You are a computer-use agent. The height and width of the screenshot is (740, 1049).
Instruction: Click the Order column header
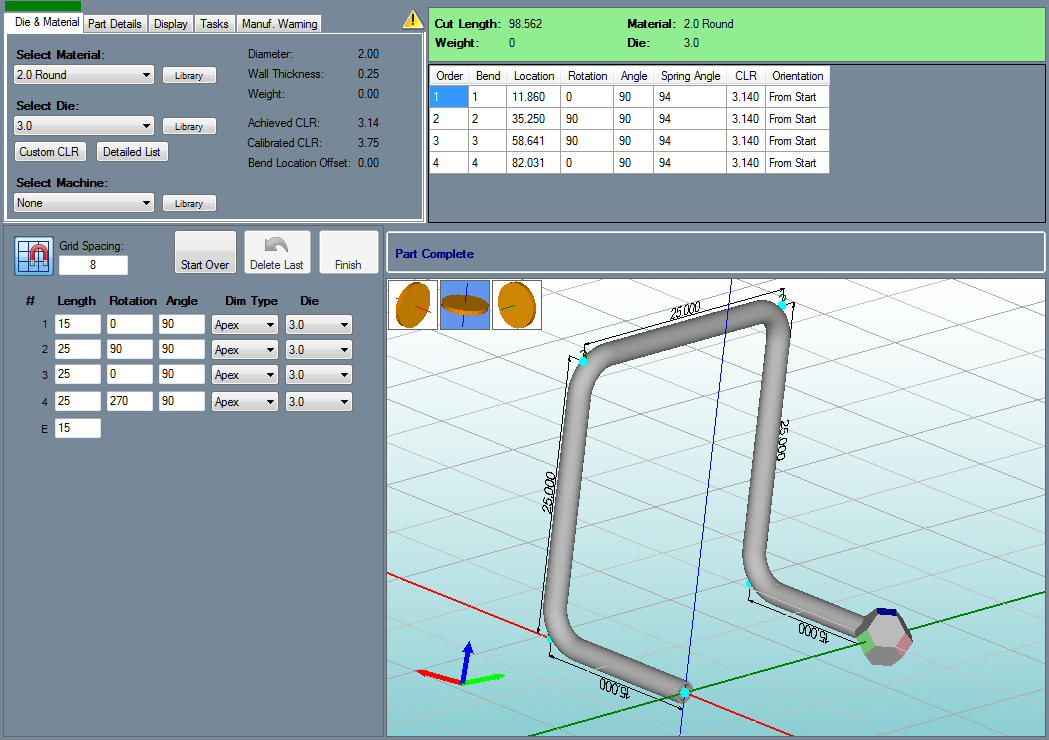(x=450, y=76)
